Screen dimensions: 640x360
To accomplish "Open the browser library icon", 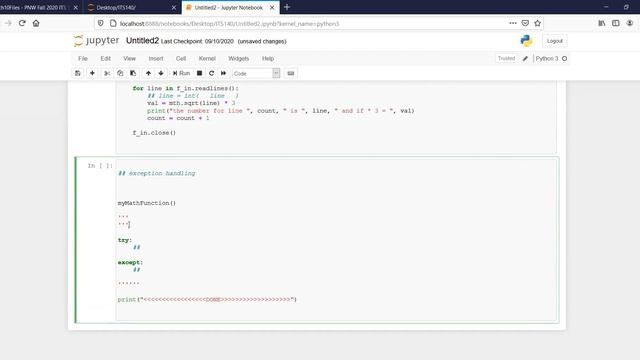I will [602, 23].
